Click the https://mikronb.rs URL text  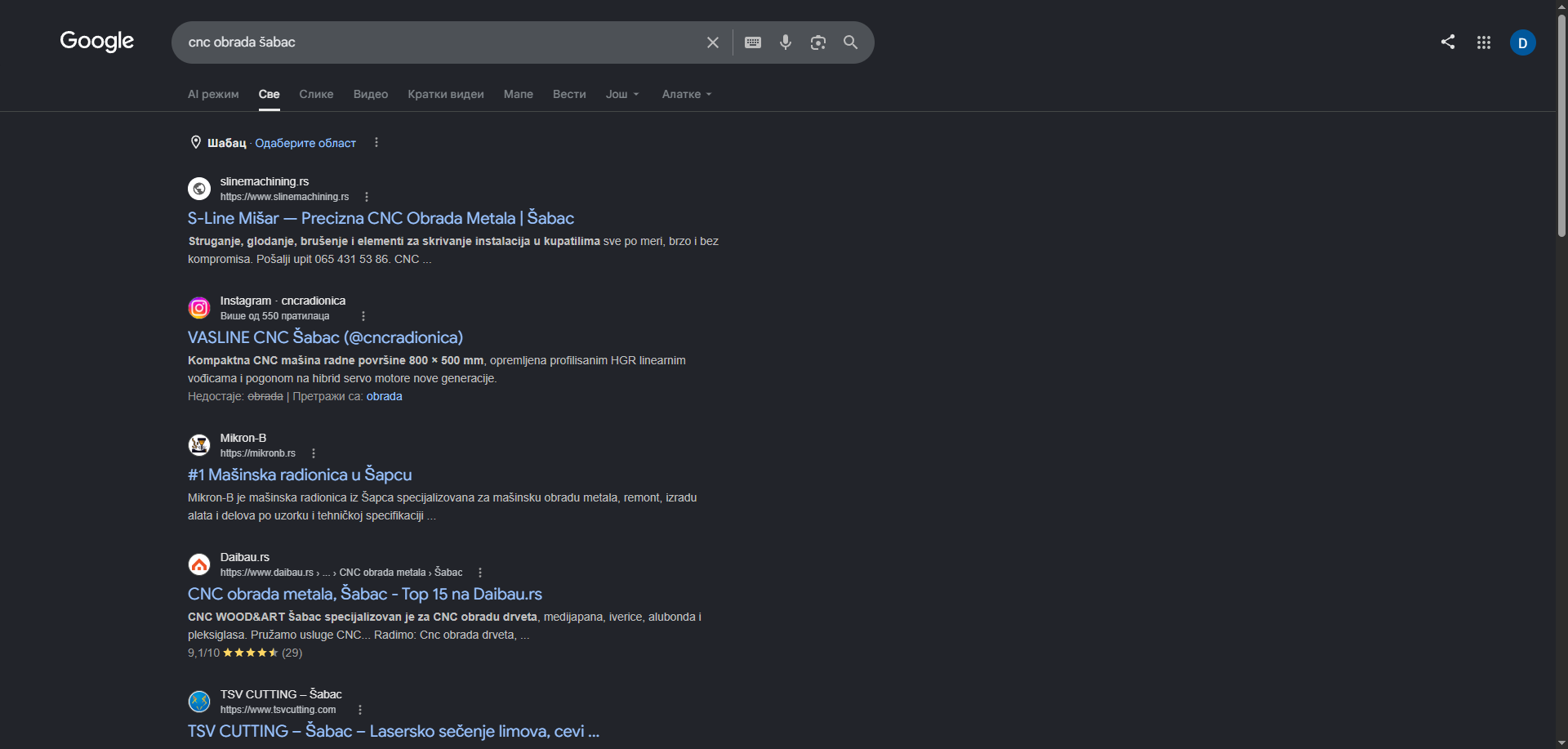pos(257,453)
